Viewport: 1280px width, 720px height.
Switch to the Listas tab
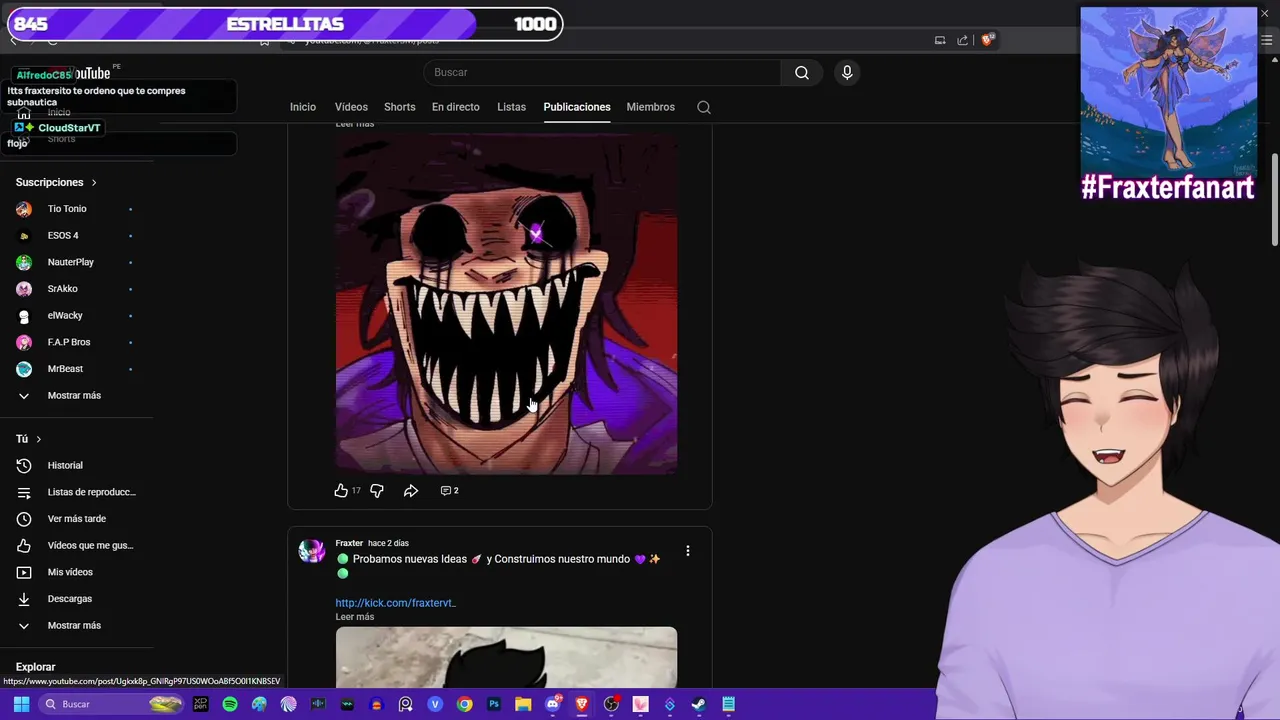[x=511, y=107]
